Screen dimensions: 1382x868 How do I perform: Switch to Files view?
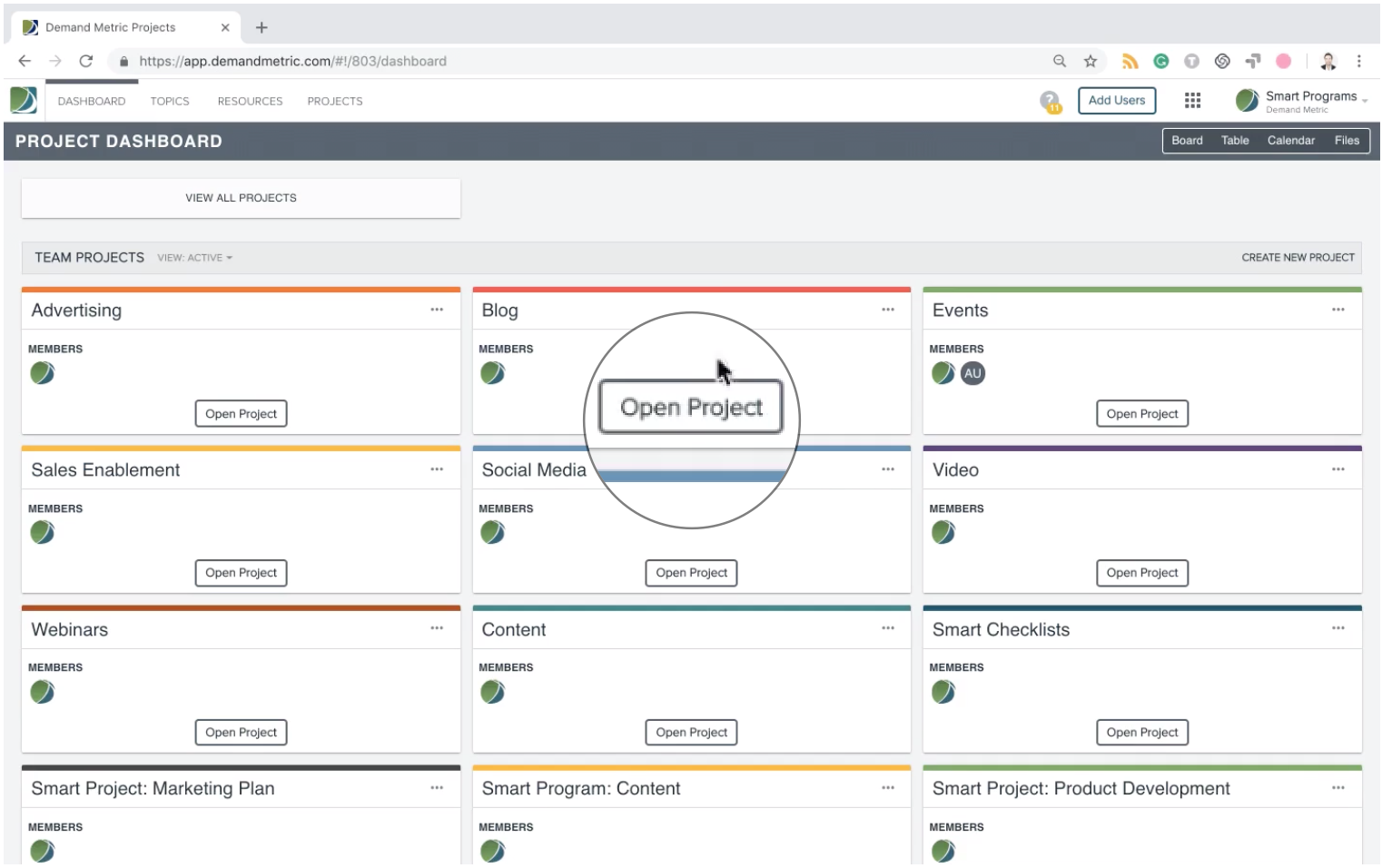click(x=1347, y=141)
